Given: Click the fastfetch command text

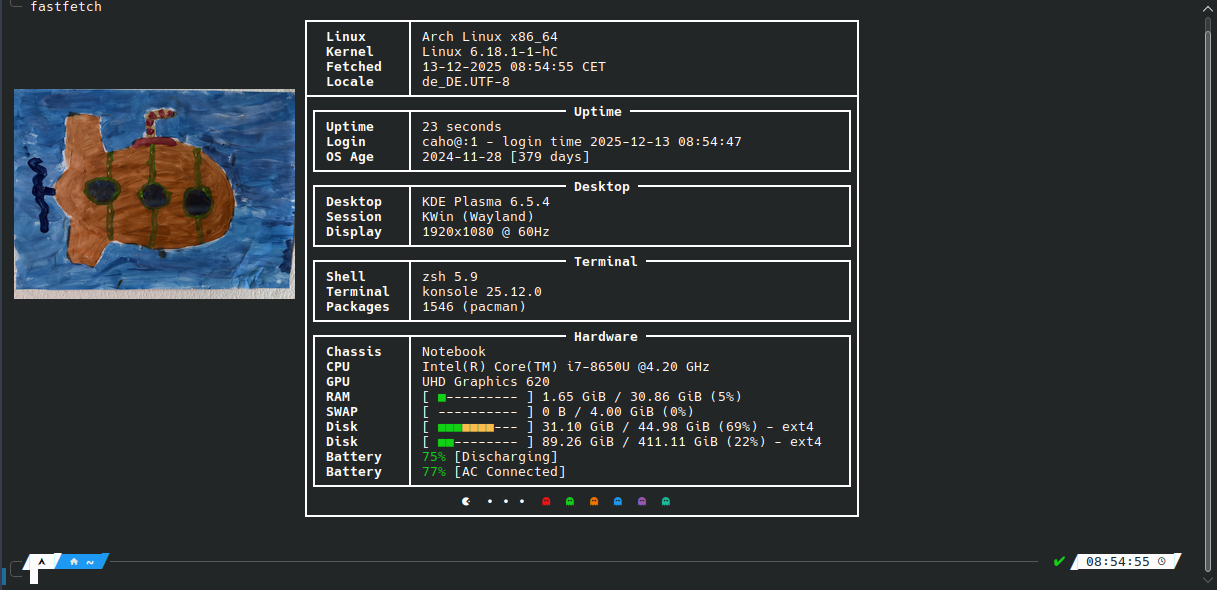Looking at the screenshot, I should click(x=66, y=7).
